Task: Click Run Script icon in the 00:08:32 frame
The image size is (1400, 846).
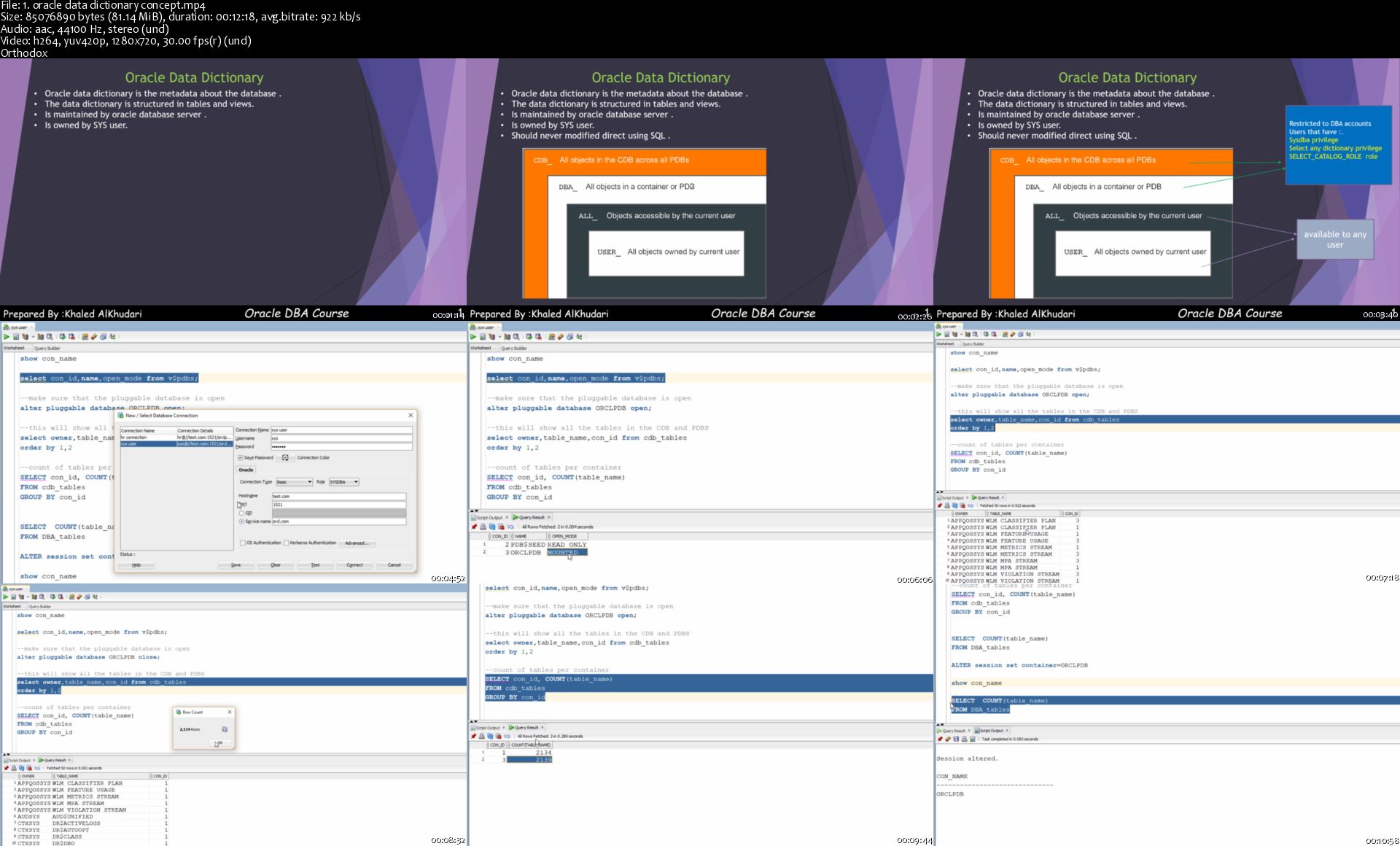Action: (x=13, y=597)
